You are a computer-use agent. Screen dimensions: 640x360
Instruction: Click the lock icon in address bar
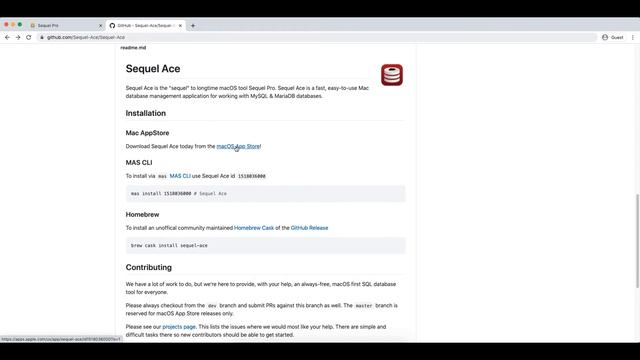(42, 37)
